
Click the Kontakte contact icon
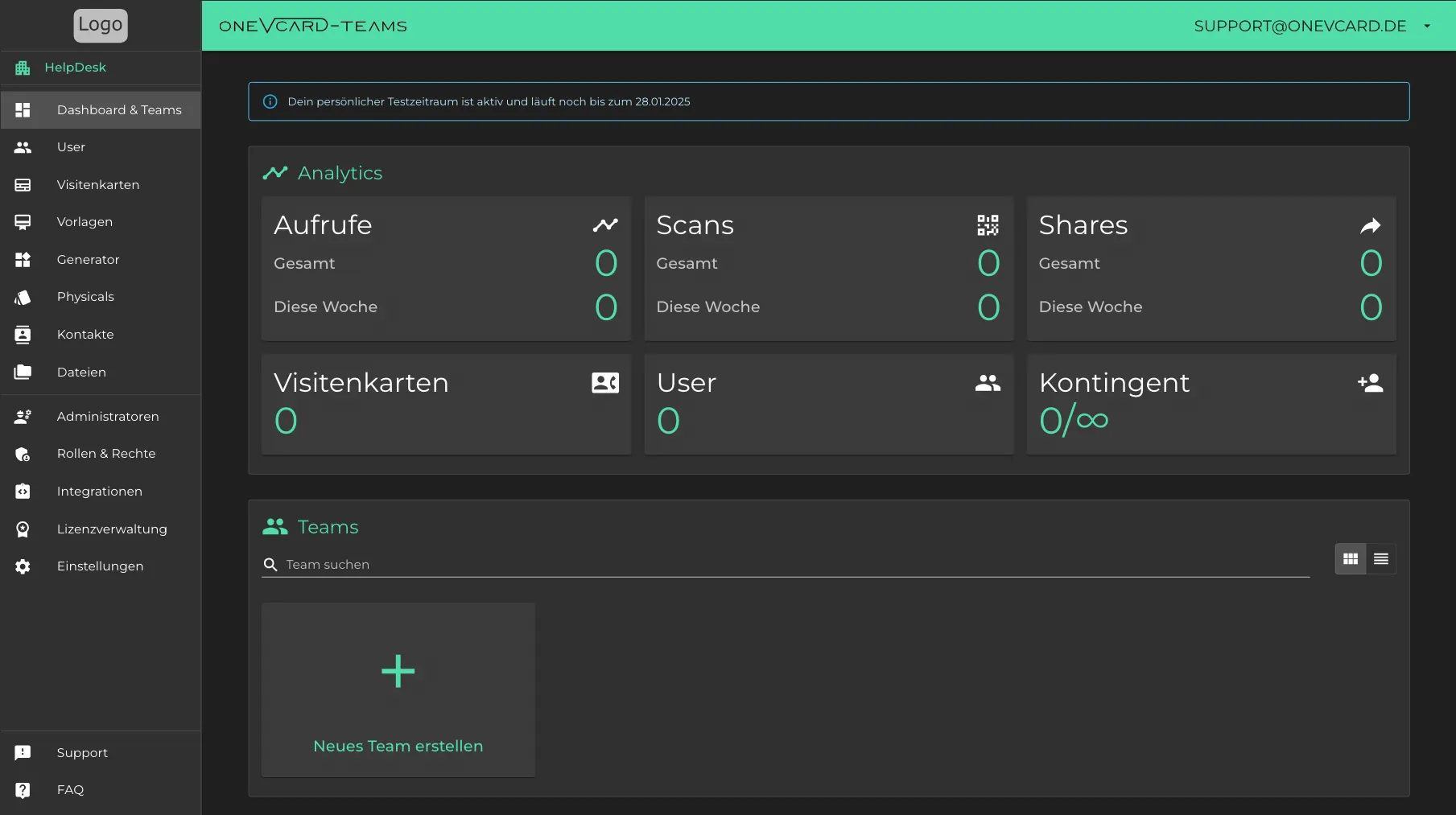[x=23, y=335]
